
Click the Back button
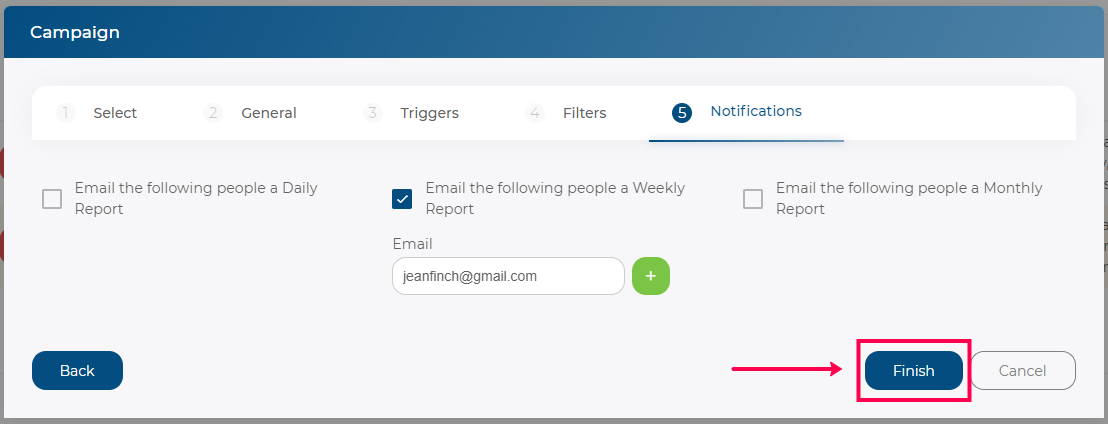[x=77, y=371]
